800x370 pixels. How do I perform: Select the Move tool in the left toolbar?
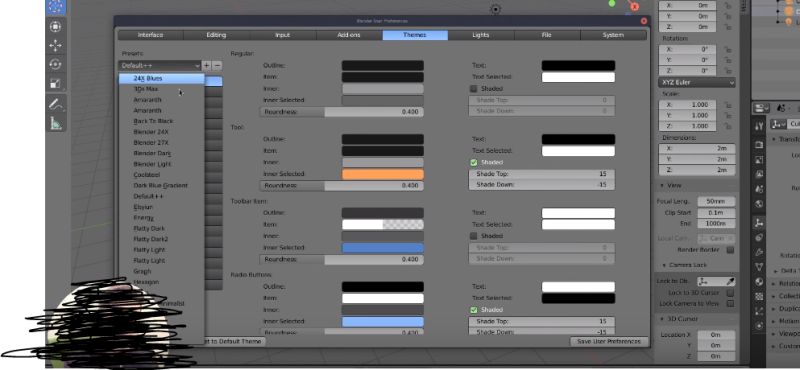coord(55,45)
